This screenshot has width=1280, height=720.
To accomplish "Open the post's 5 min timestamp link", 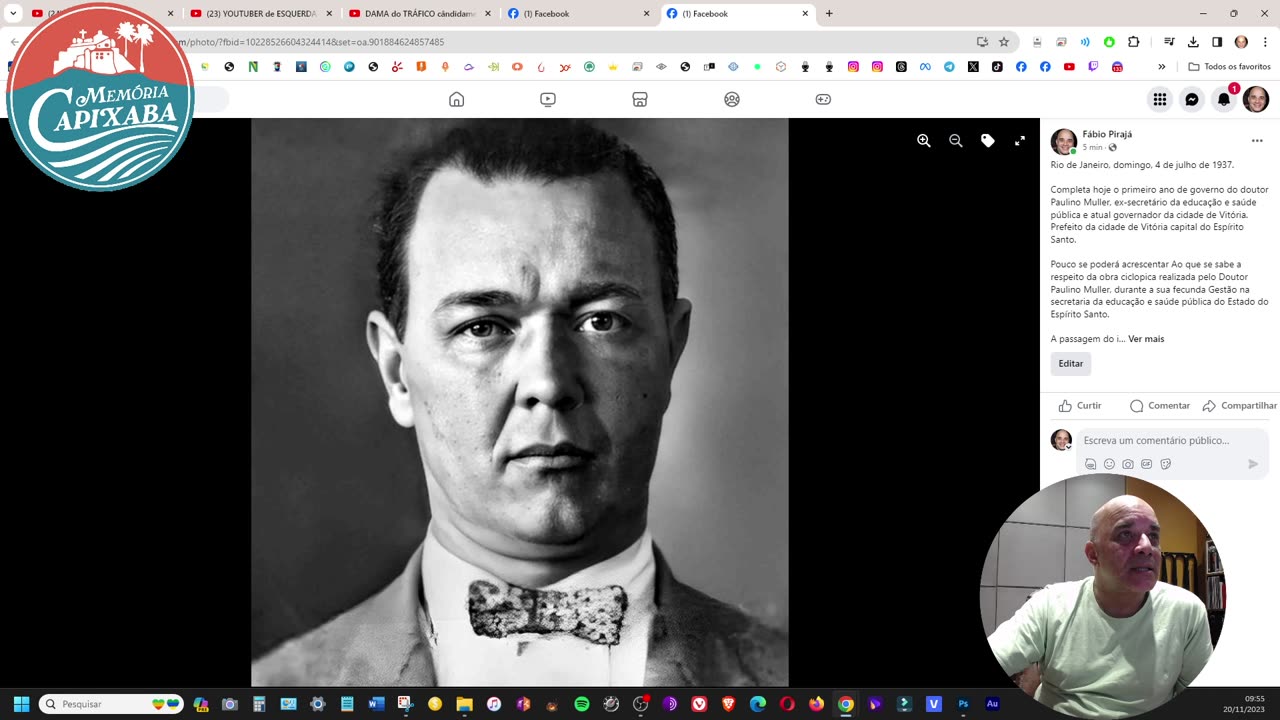I will tap(1092, 147).
